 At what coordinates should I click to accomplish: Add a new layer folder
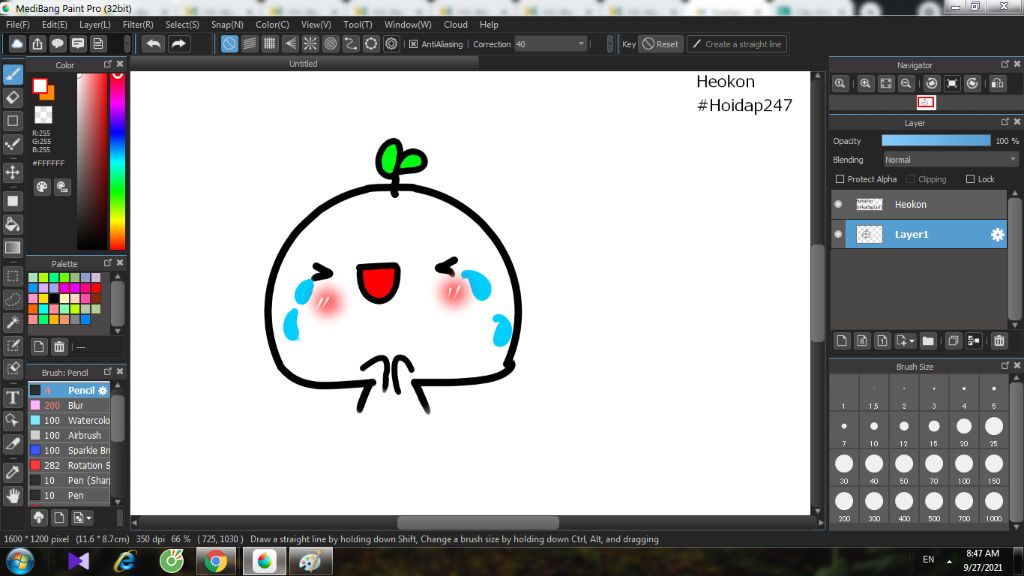click(928, 341)
